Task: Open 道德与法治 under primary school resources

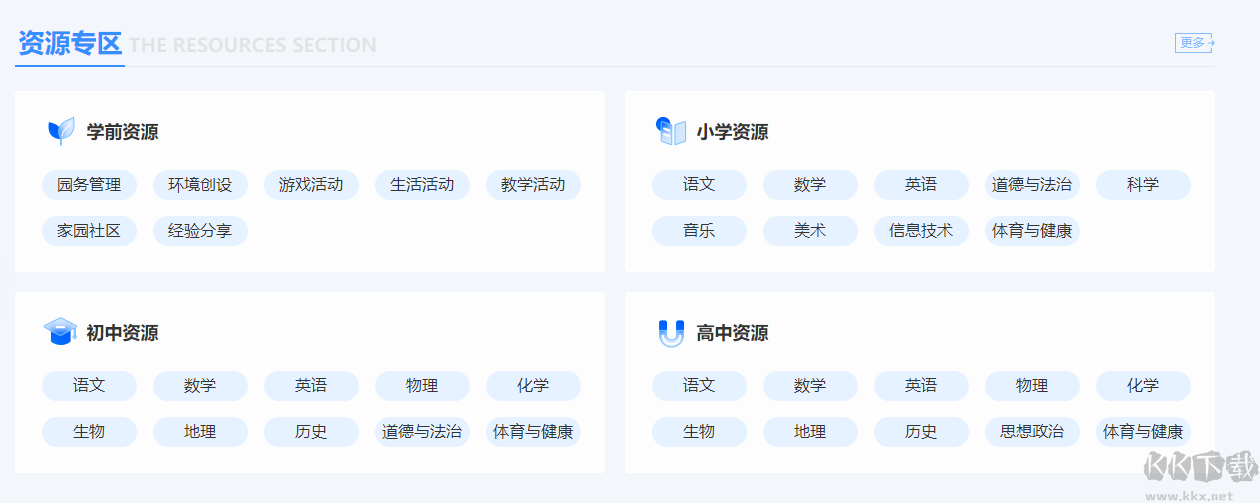Action: [1032, 185]
